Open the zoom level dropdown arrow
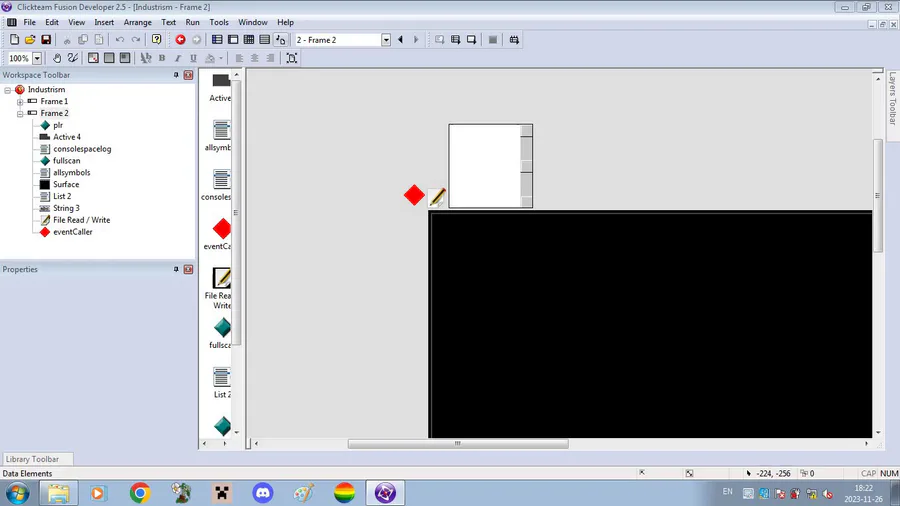 (x=37, y=58)
